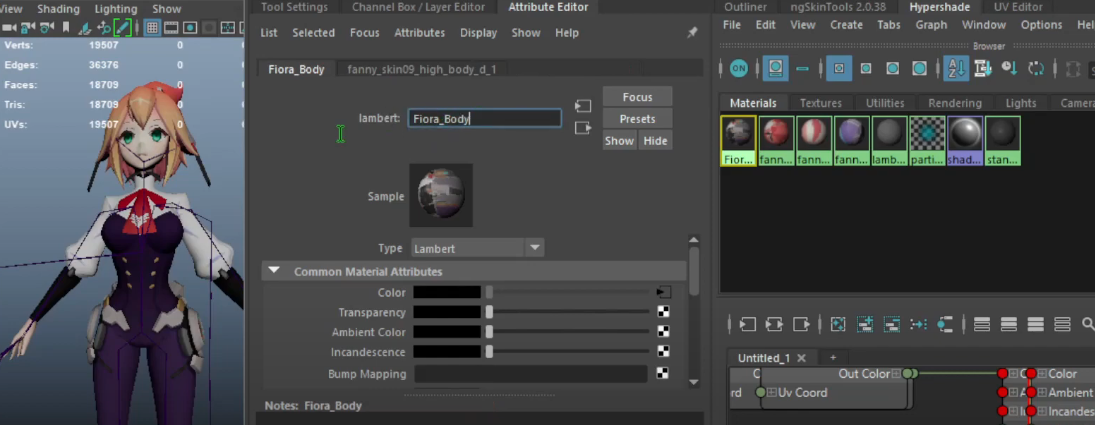Toggle the viewport grid icon
This screenshot has height=425, width=1095.
click(152, 28)
